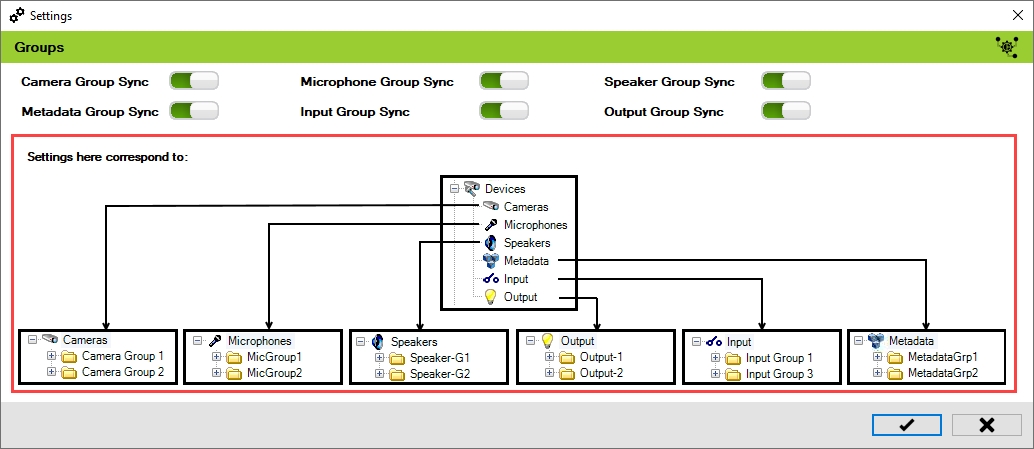
Task: Click the speaker icon in Devices tree
Action: (490, 243)
